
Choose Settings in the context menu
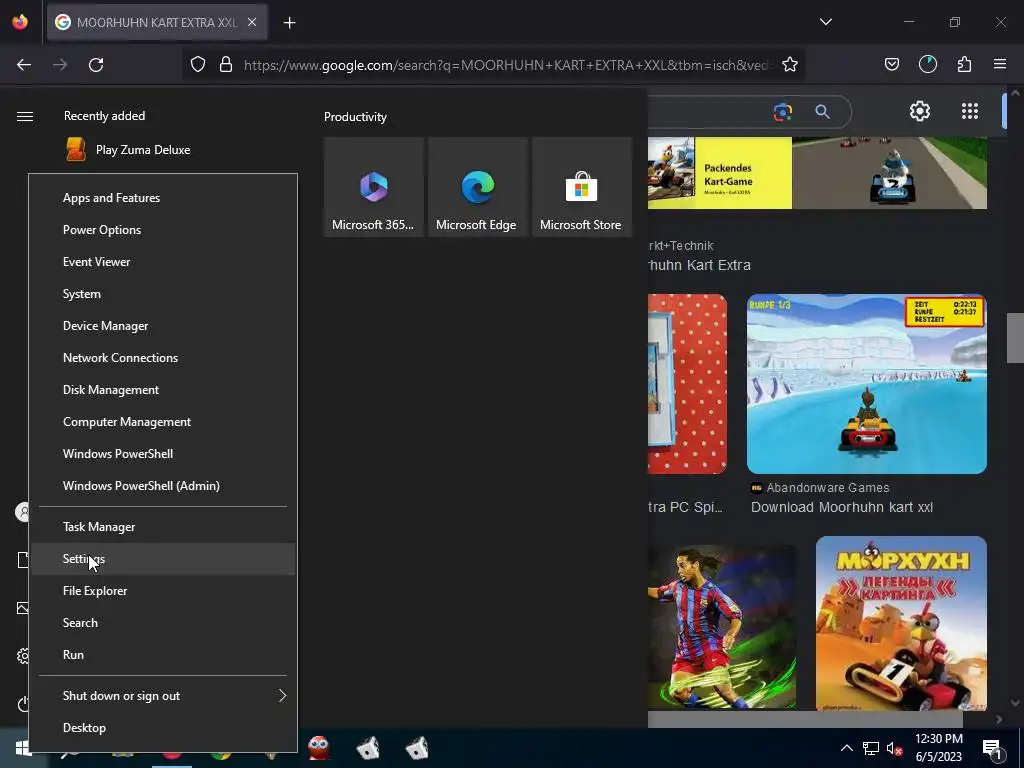coord(163,559)
